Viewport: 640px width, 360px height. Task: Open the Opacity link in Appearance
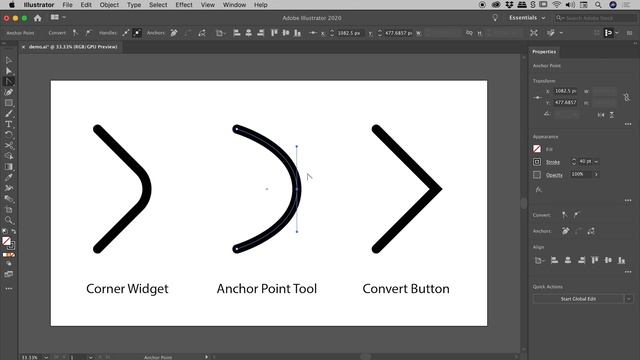click(554, 175)
